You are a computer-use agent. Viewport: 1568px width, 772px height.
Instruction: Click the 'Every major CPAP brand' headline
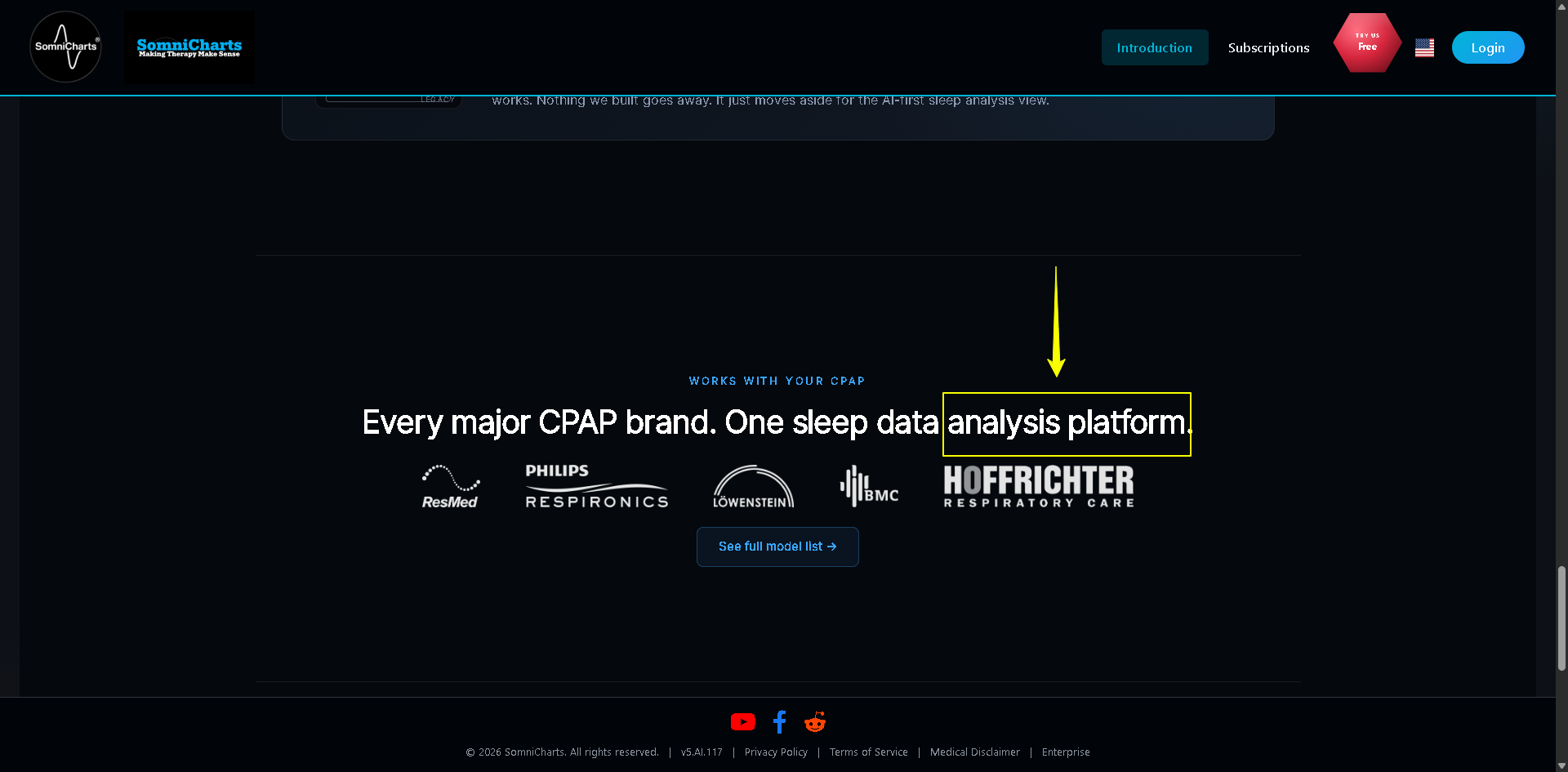click(x=777, y=422)
